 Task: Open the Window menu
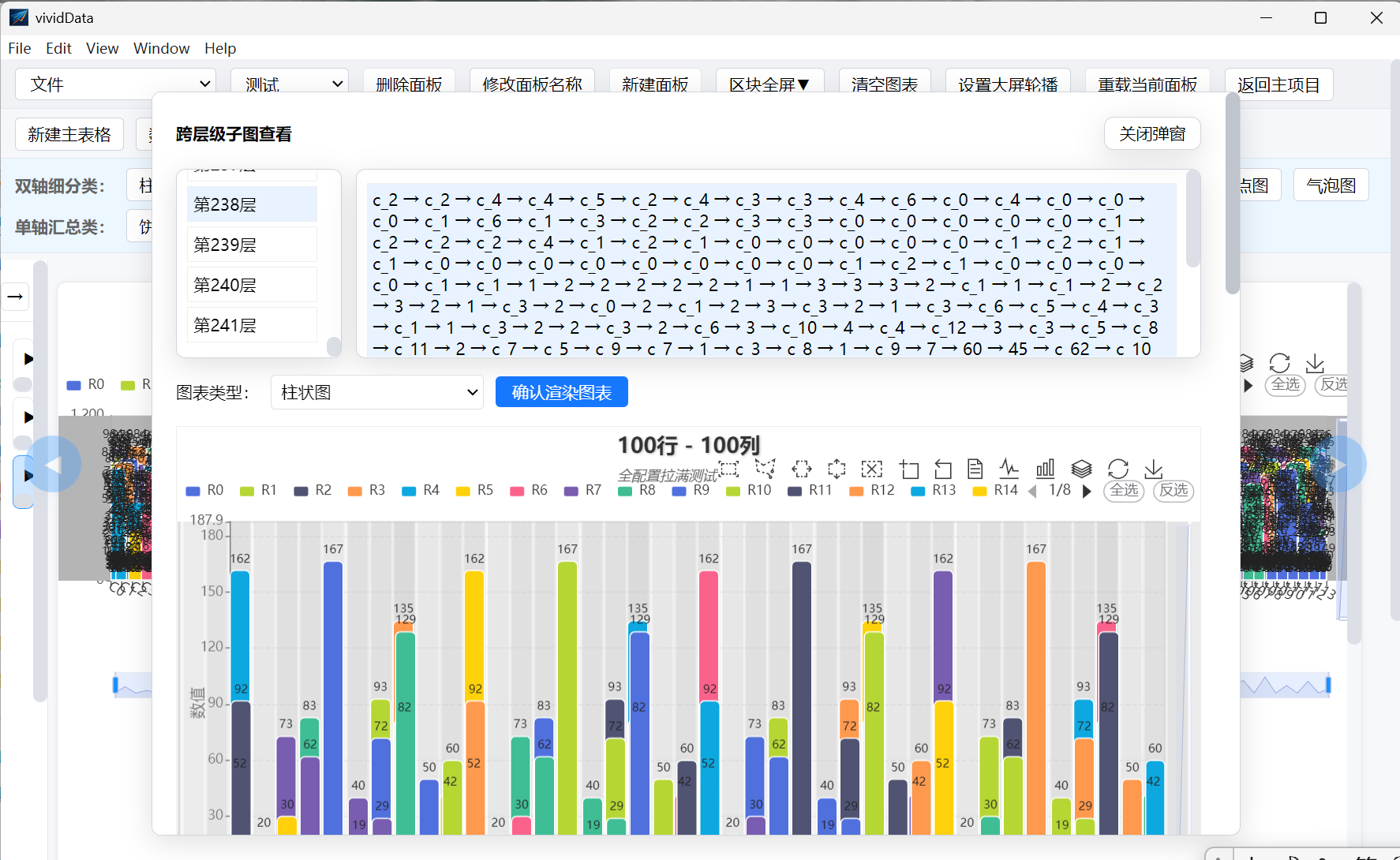(x=161, y=48)
